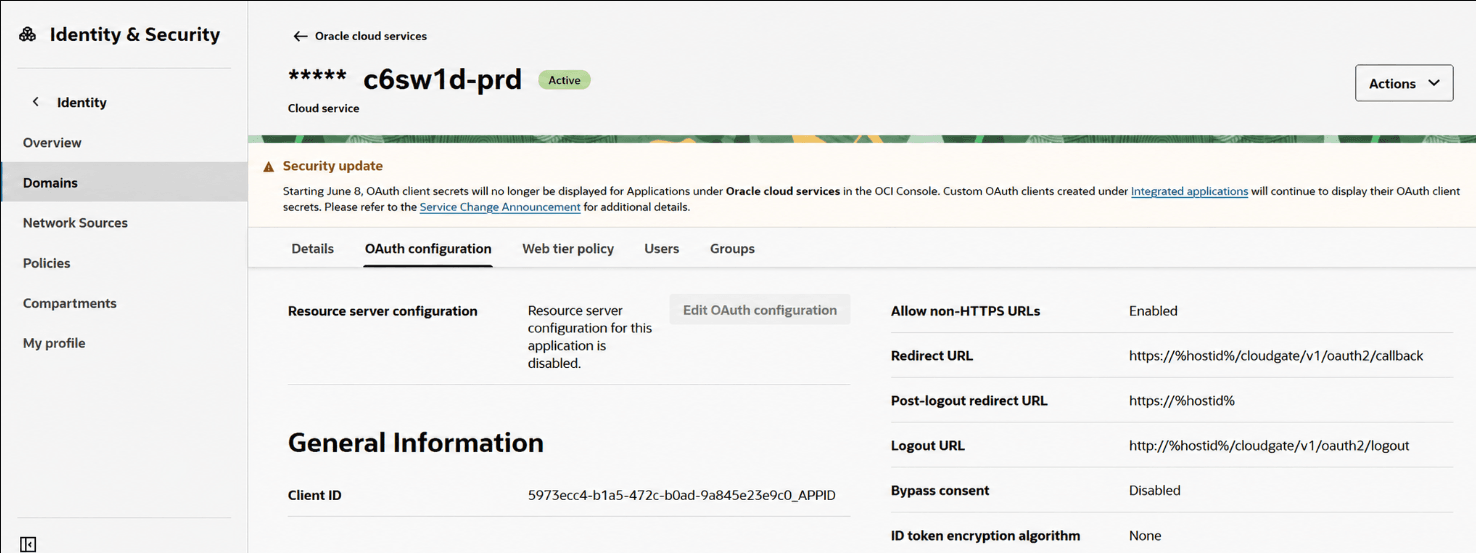This screenshot has width=1476, height=553.
Task: Navigate to Compartments
Action: tap(69, 303)
